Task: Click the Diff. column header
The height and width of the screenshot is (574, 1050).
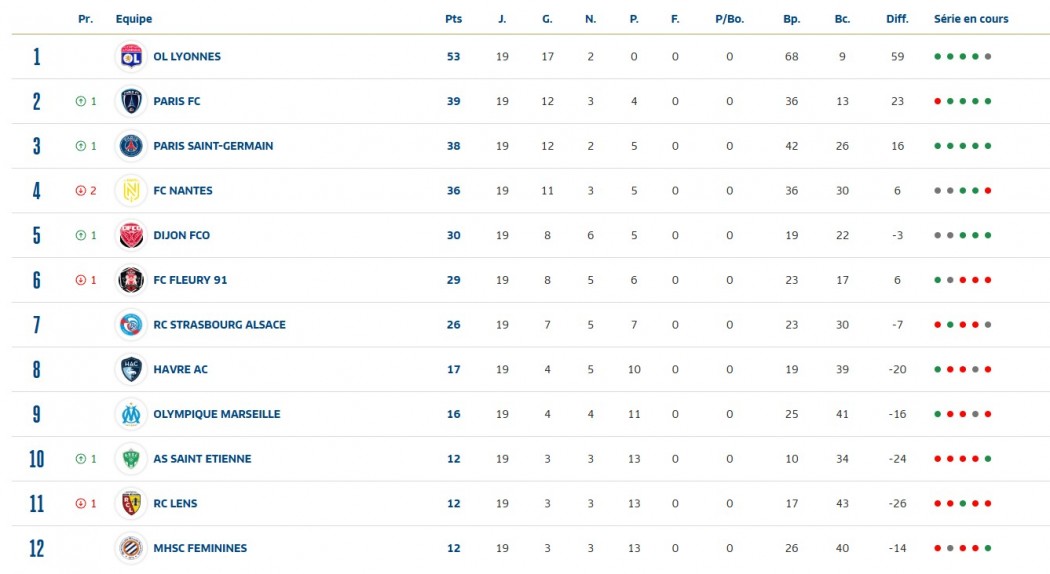Action: (897, 19)
